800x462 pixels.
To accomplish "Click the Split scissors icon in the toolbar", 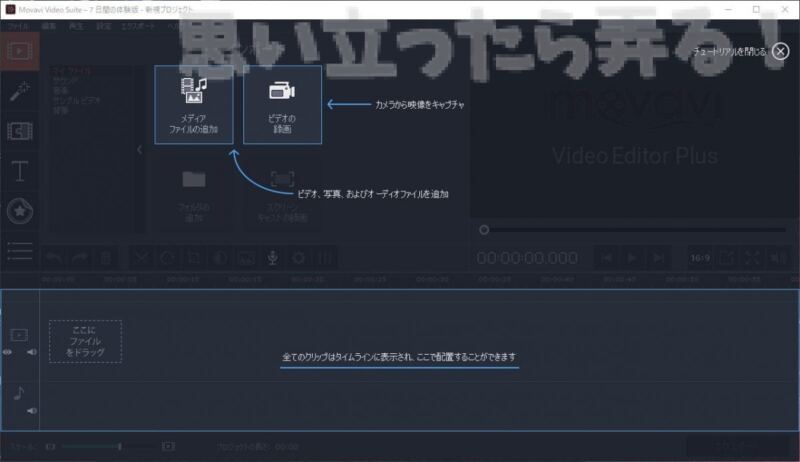I will pyautogui.click(x=141, y=258).
